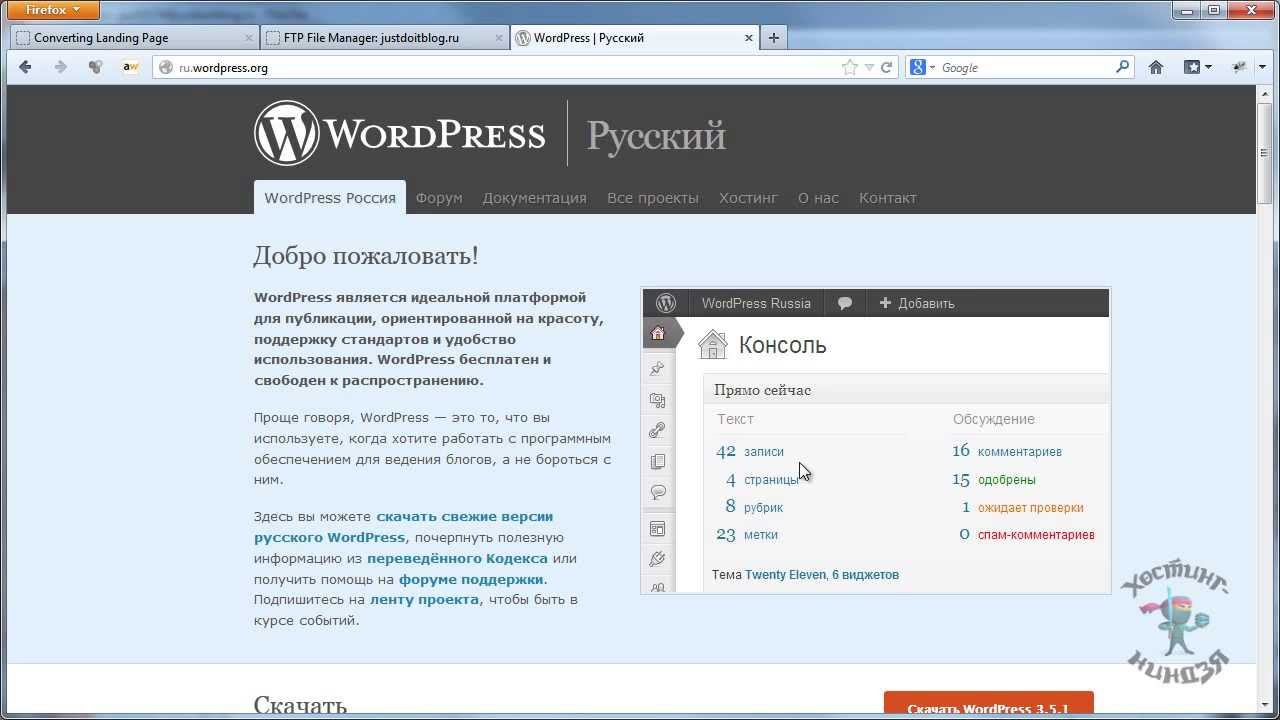Open the Все проекты menu item
The height and width of the screenshot is (720, 1280).
653,198
